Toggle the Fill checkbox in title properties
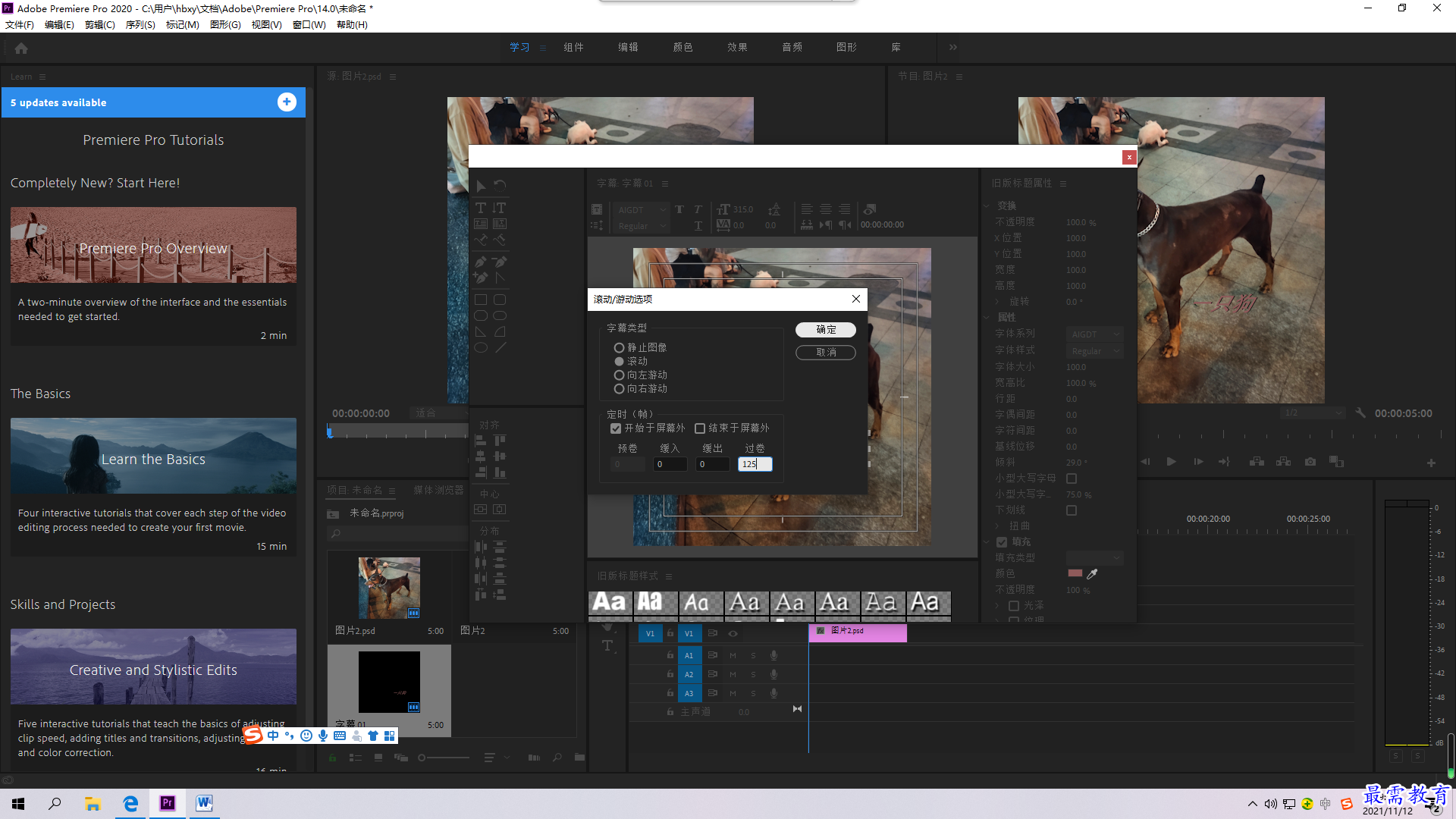 (1002, 542)
